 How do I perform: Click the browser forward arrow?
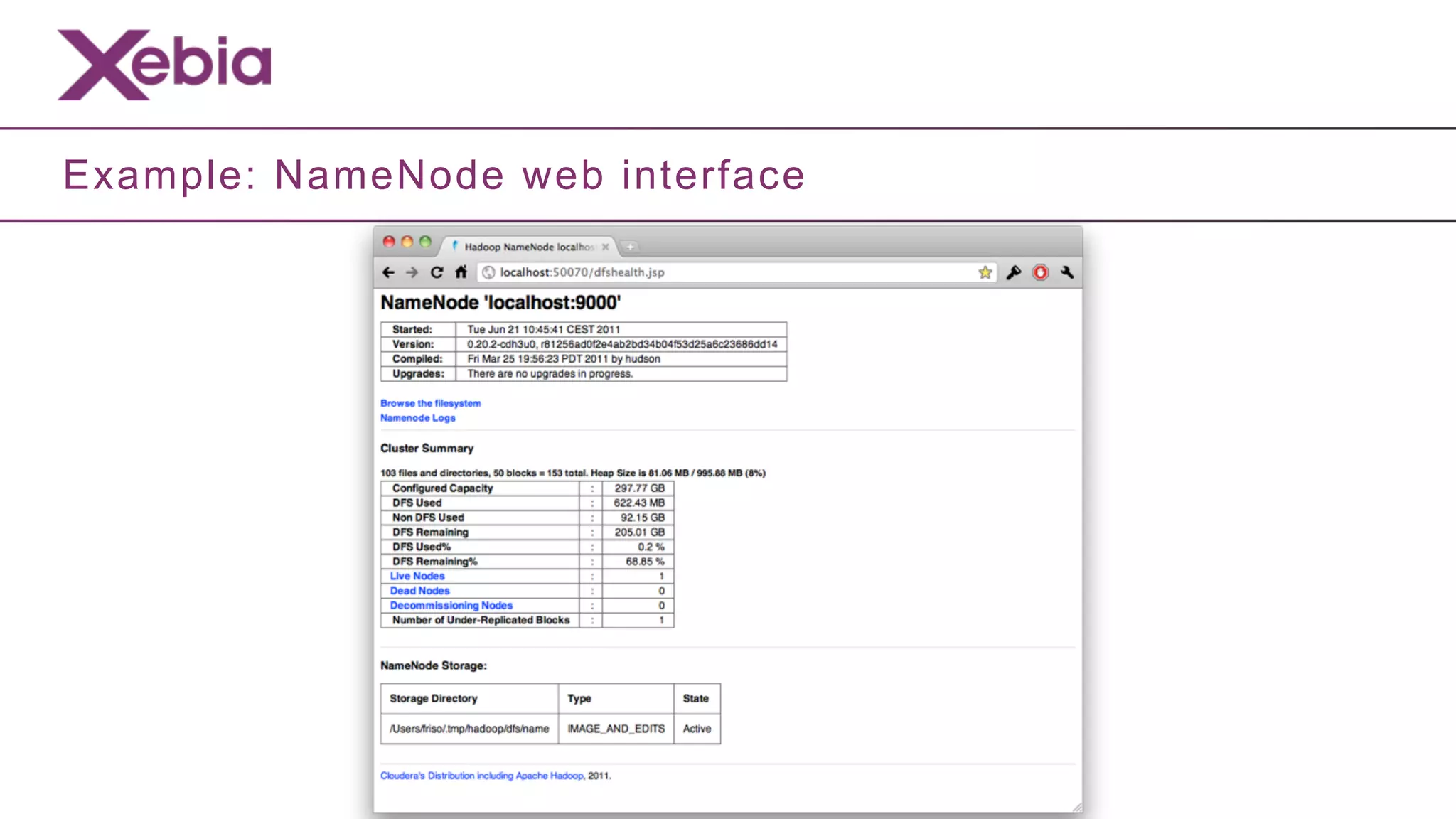point(412,272)
